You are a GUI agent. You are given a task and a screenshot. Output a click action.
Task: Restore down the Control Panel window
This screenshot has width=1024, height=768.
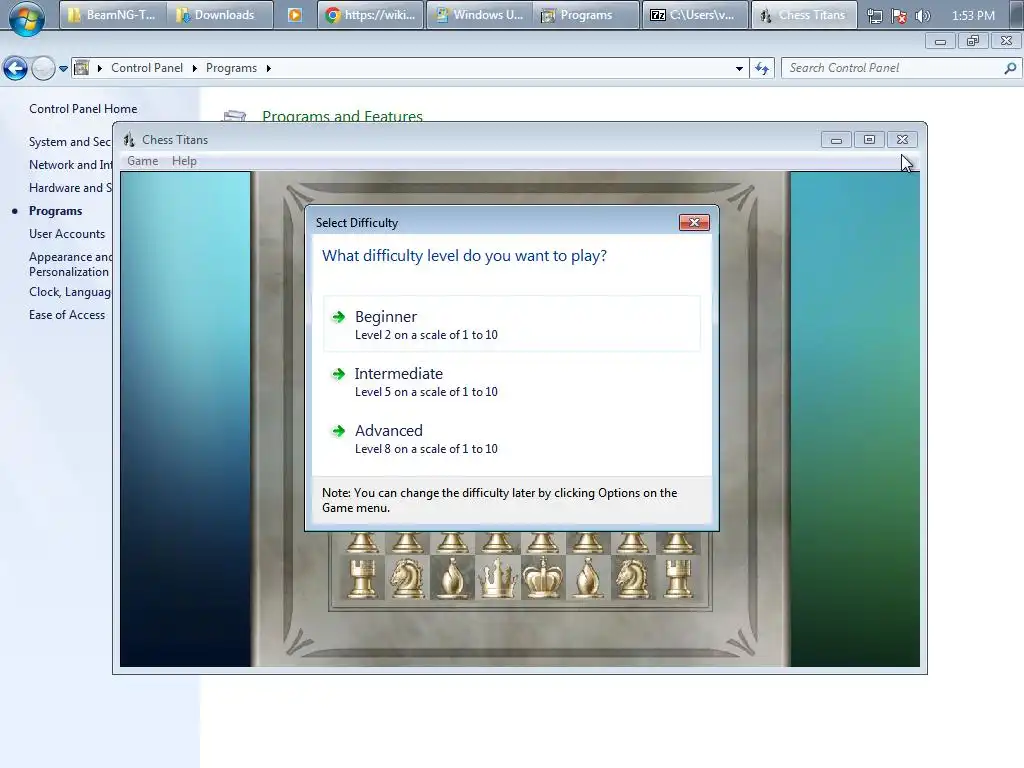973,42
